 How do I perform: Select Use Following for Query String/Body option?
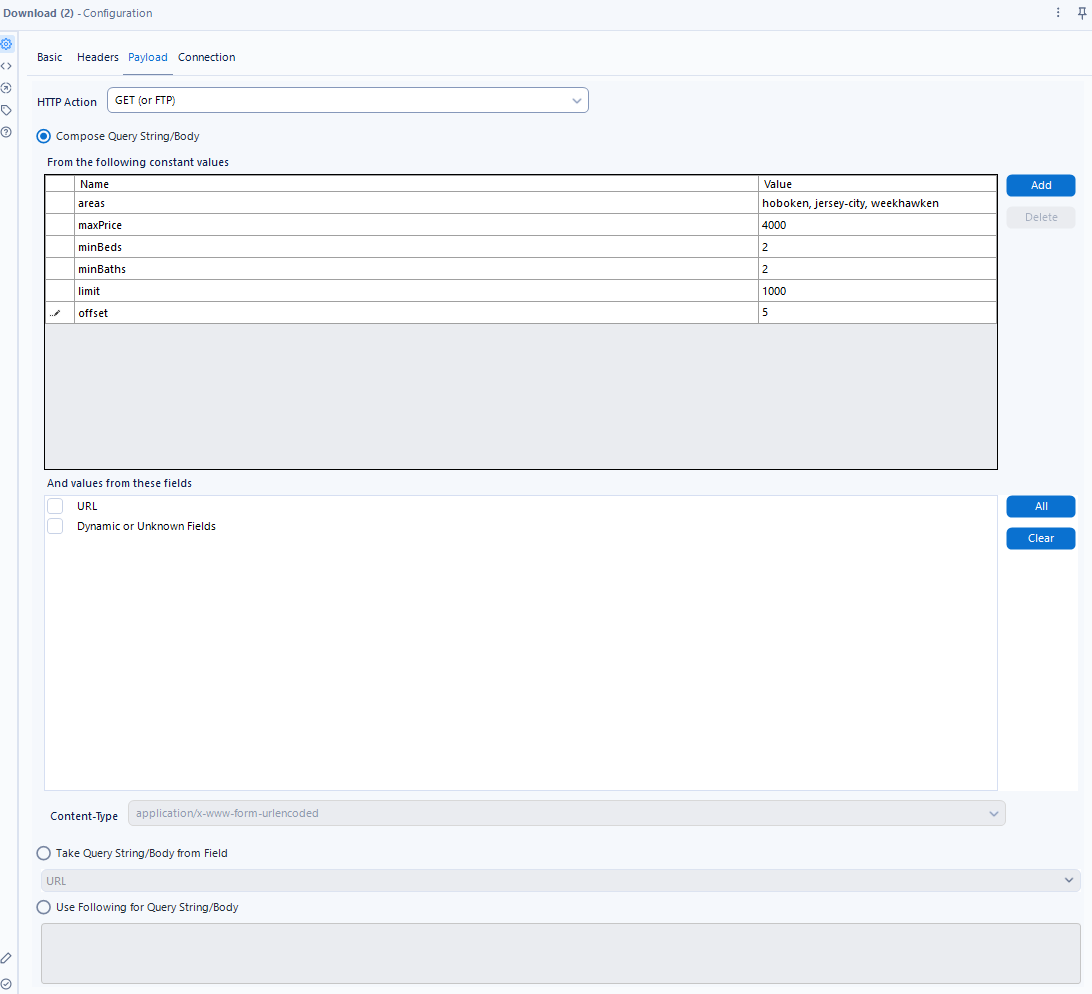click(x=43, y=907)
